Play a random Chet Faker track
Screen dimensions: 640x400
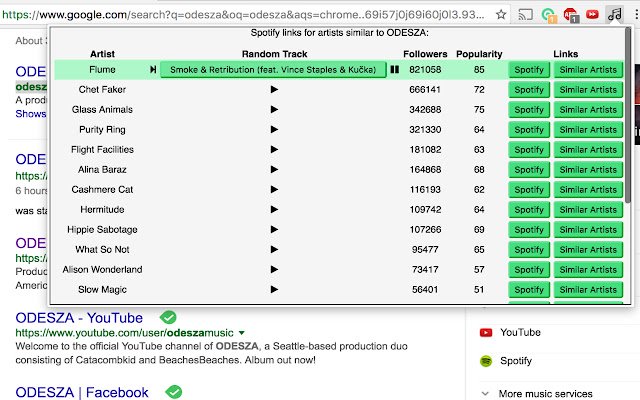[x=274, y=89]
